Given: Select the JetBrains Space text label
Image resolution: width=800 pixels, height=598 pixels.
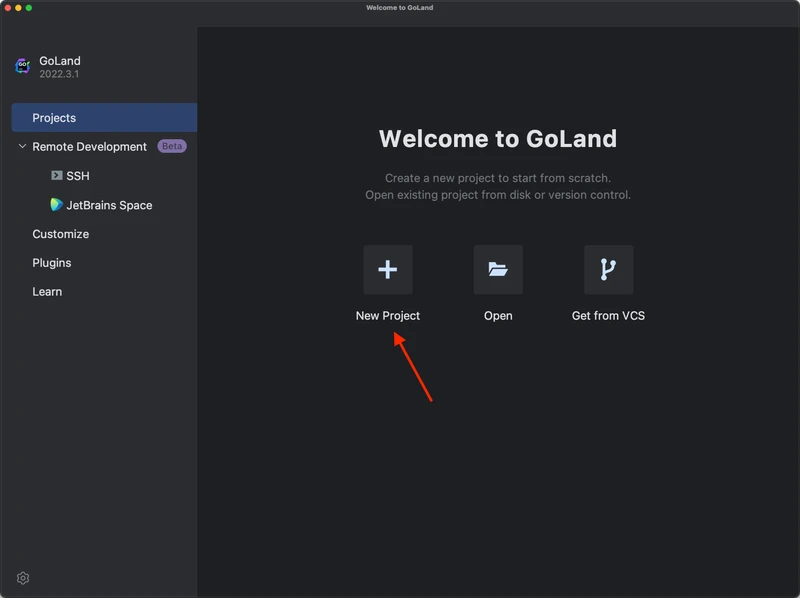Looking at the screenshot, I should [109, 205].
